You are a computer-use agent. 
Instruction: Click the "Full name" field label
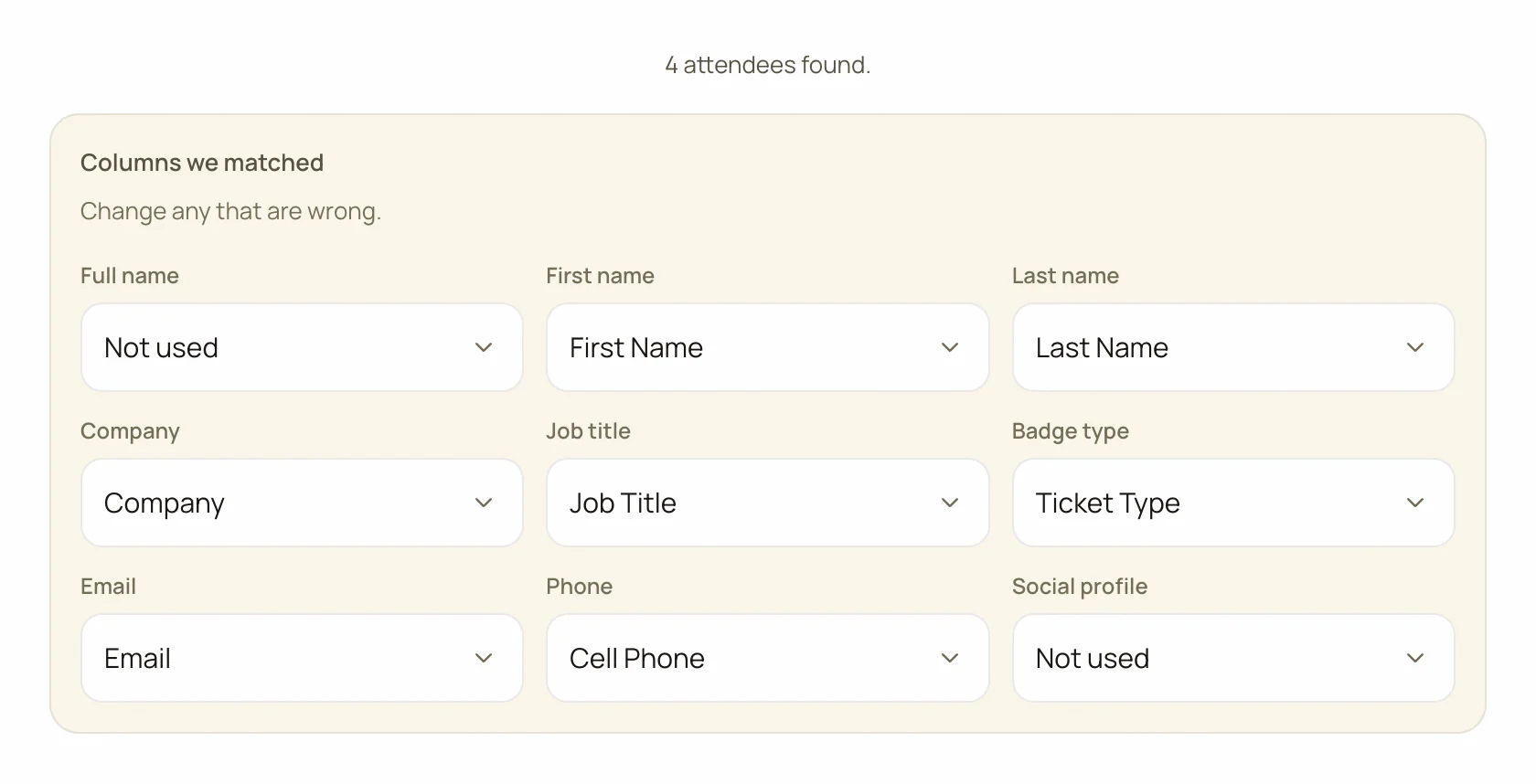pos(130,276)
